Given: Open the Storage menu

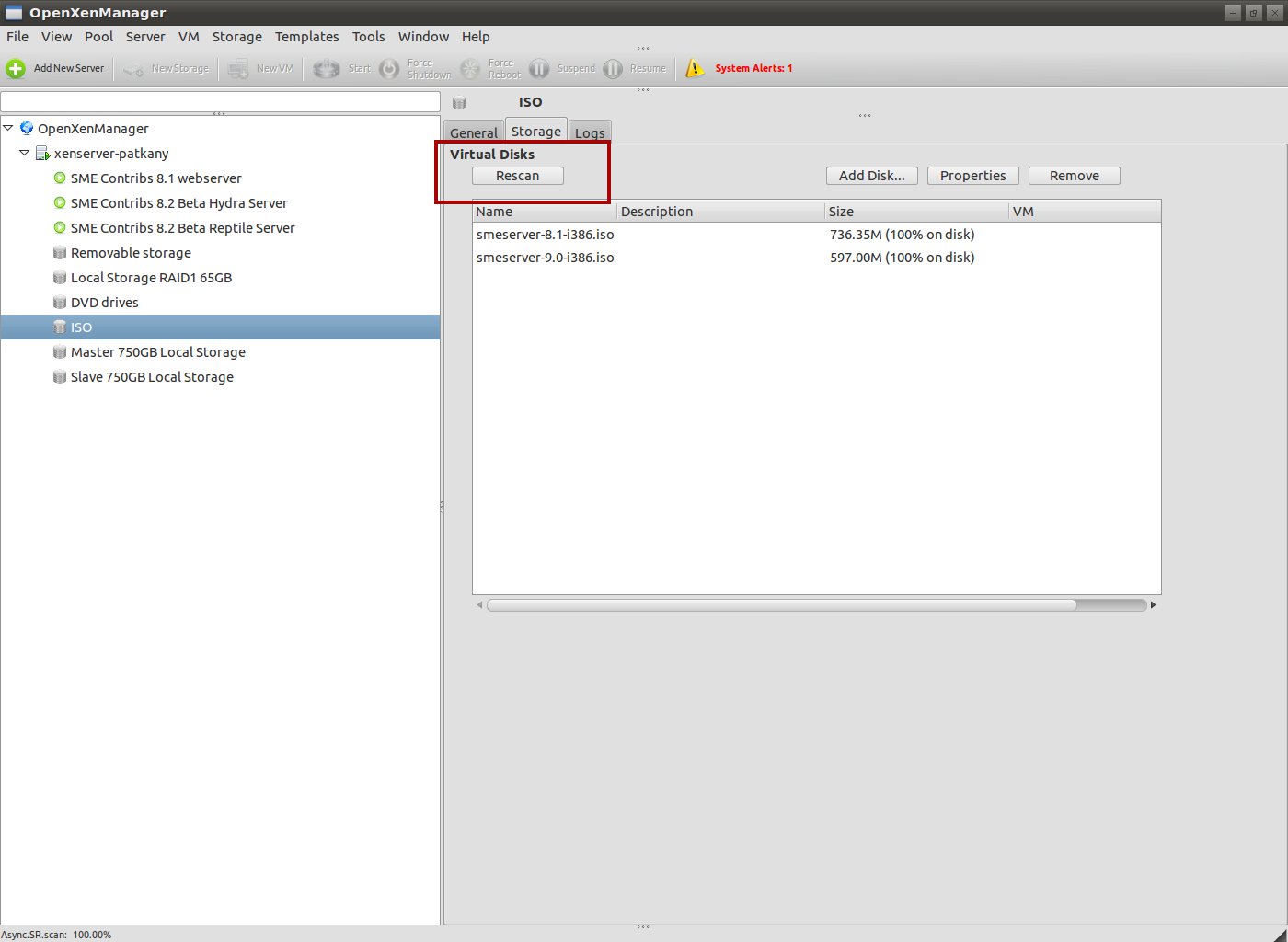Looking at the screenshot, I should (237, 37).
